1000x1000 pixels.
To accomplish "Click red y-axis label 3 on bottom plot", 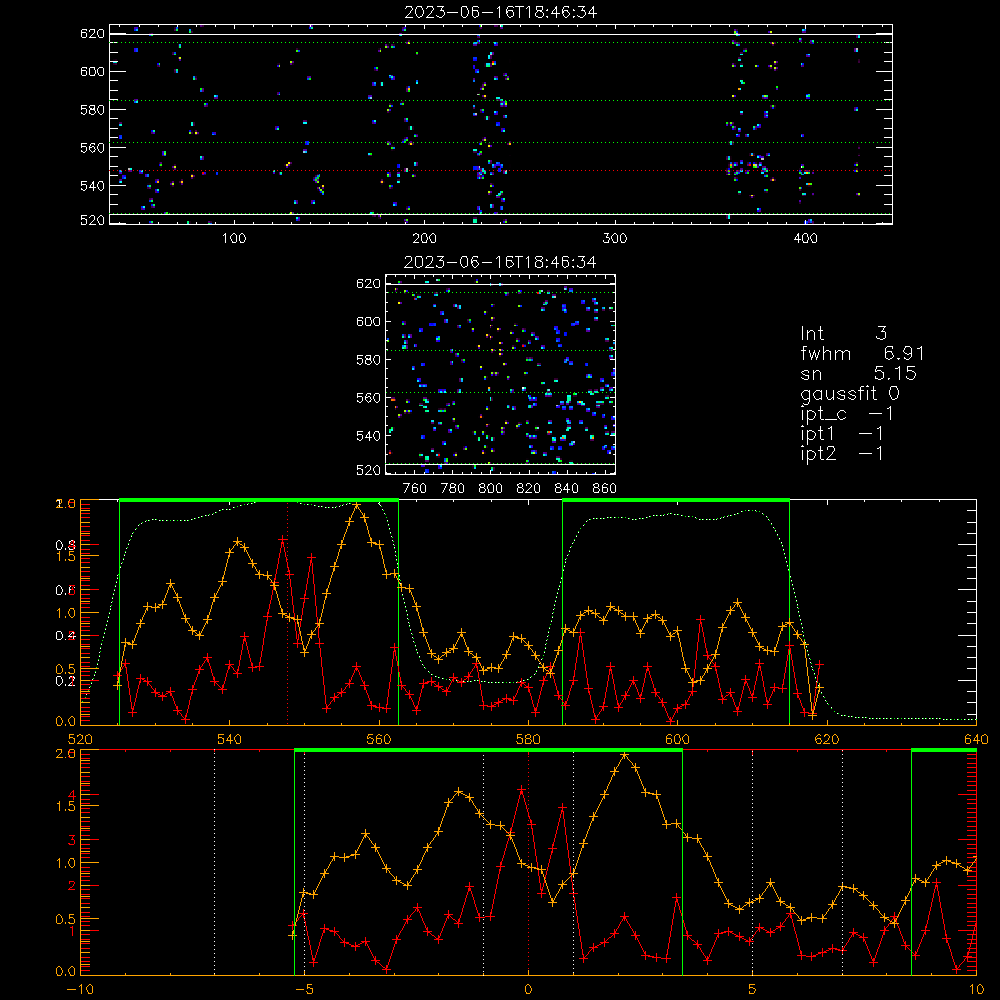I will 72,840.
